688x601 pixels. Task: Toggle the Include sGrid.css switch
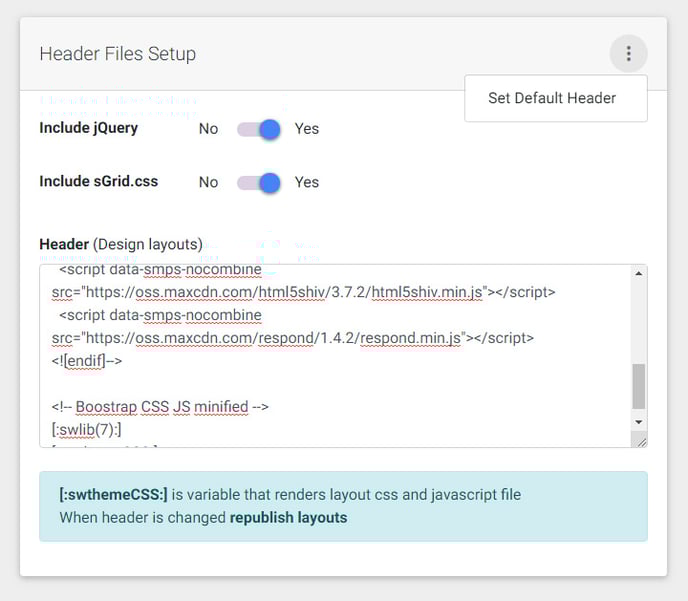coord(259,183)
